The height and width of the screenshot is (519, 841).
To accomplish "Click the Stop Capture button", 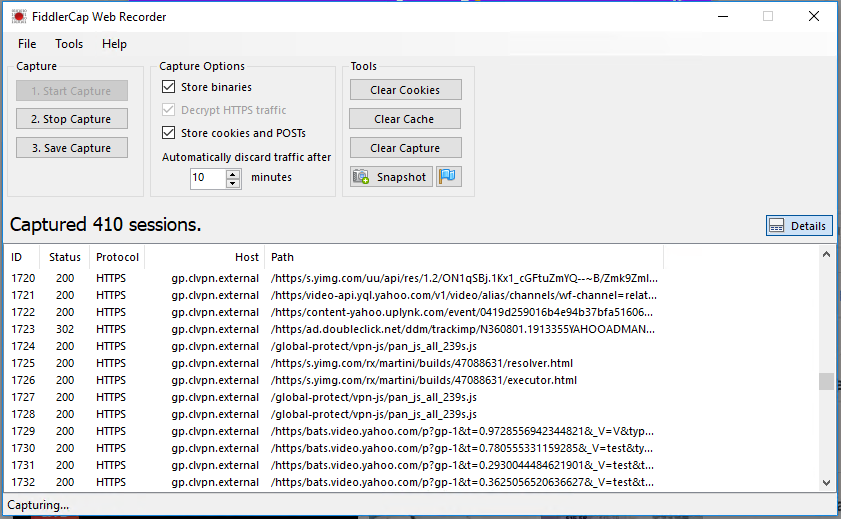I will click(71, 119).
